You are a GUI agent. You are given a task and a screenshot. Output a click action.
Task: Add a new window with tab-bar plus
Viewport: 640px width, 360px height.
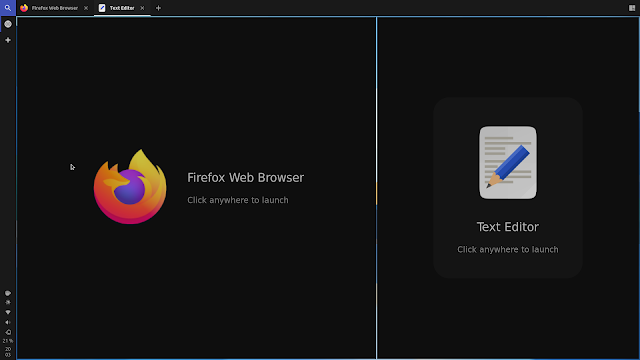pos(158,8)
